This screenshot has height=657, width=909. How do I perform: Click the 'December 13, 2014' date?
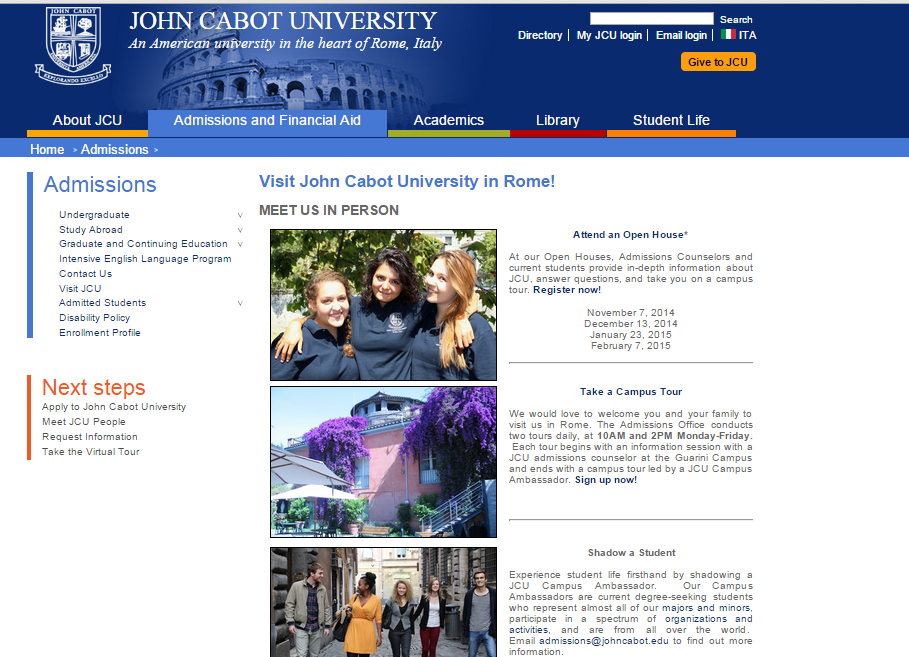[631, 324]
